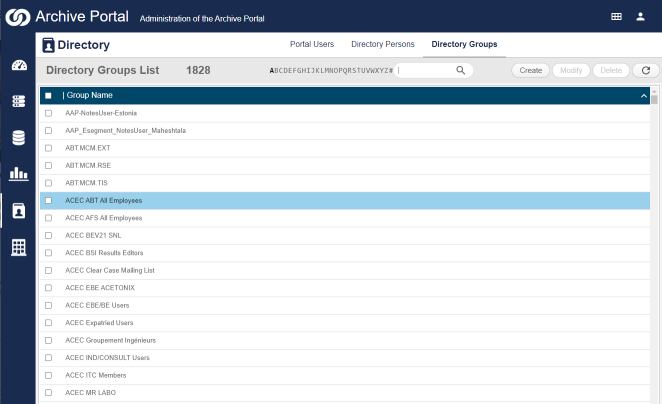
Task: Check the ACEC BEV21 SNL checkbox
Action: [x=49, y=236]
